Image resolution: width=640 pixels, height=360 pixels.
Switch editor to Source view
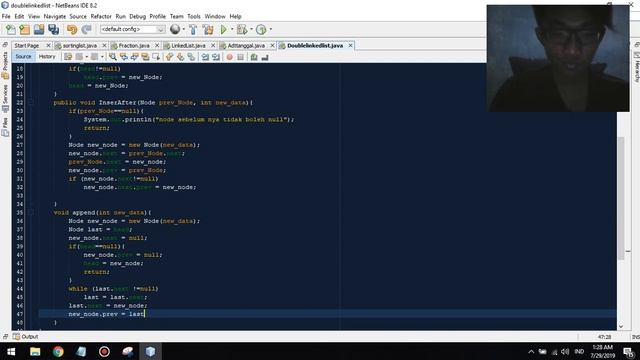(x=23, y=57)
